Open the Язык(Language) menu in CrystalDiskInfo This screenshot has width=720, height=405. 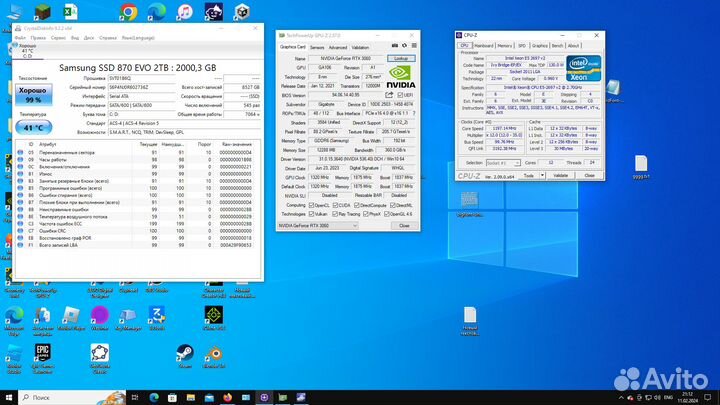[138, 38]
